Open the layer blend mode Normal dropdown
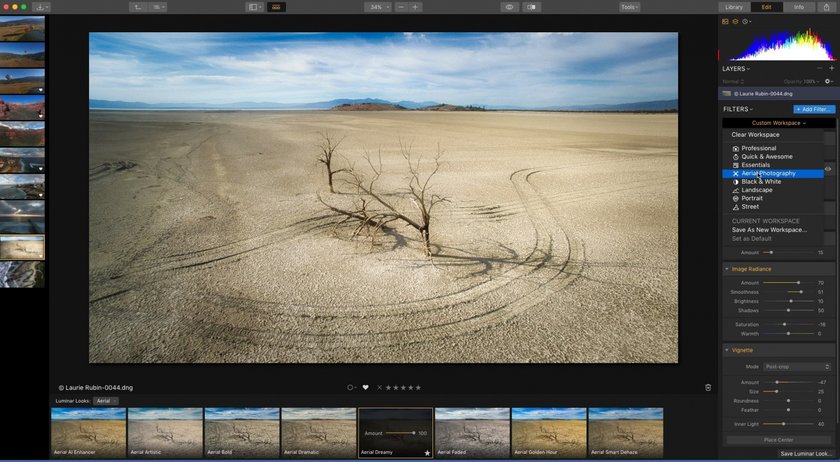840x462 pixels. (734, 81)
